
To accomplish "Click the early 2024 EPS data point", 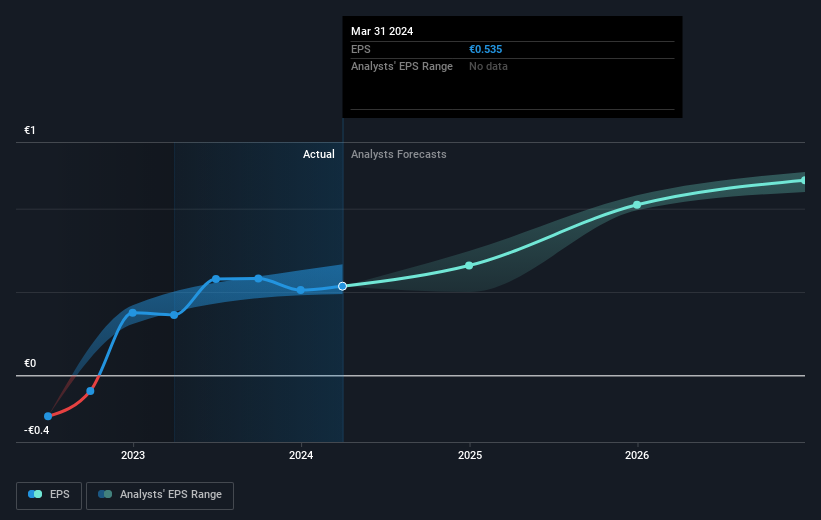I will 301,290.
